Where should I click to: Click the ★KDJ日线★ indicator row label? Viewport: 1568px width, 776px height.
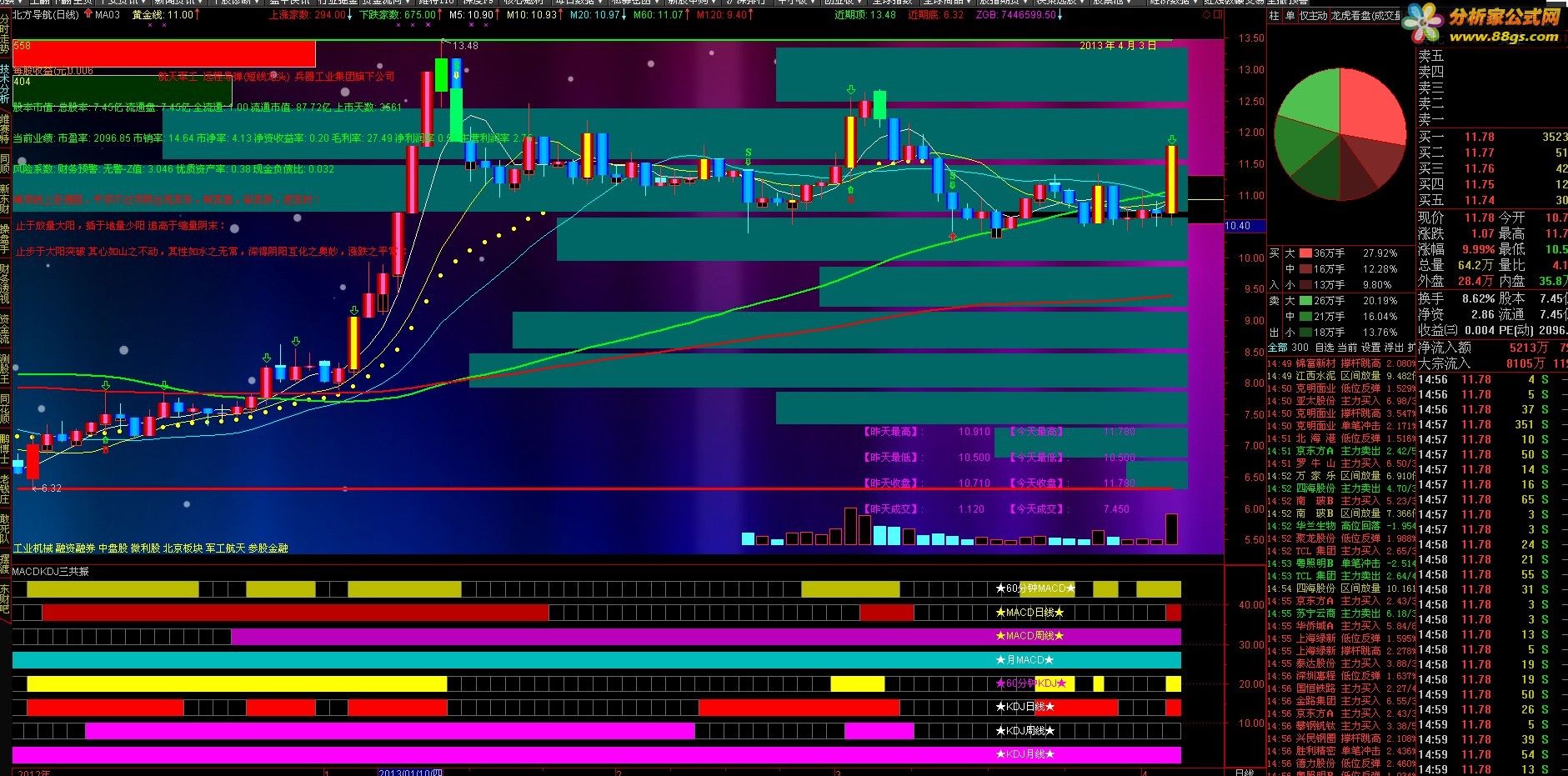[1024, 707]
